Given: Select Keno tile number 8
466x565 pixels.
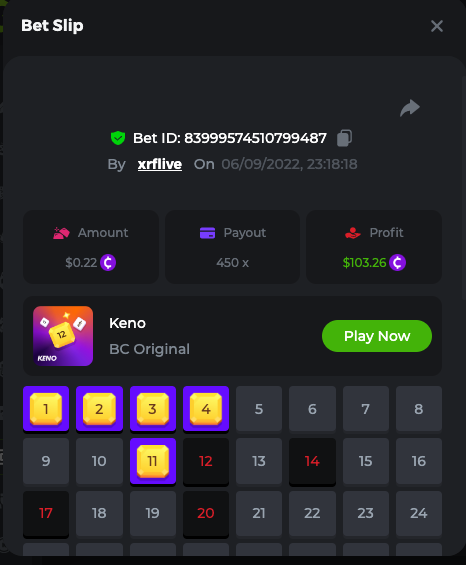Looking at the screenshot, I should coord(419,409).
